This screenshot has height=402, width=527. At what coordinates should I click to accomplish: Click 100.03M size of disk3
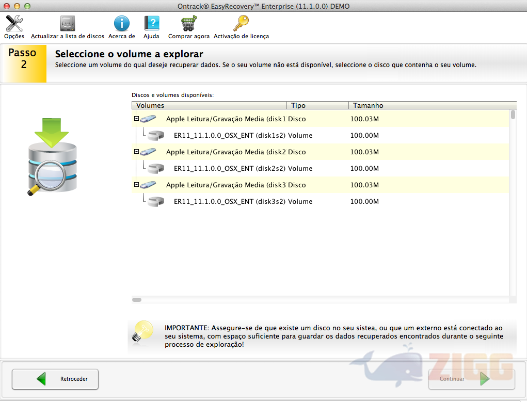[365, 185]
